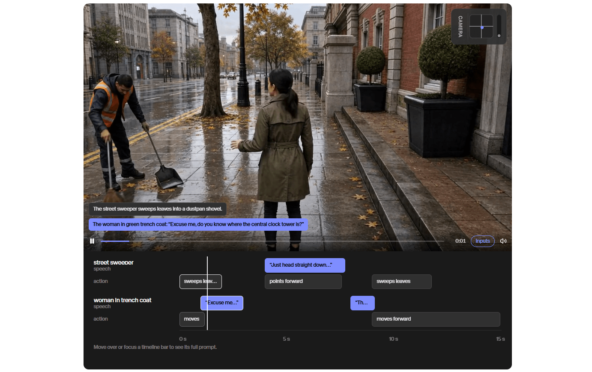Select the "Th..." speech bar
This screenshot has height=372, width=592.
click(362, 303)
